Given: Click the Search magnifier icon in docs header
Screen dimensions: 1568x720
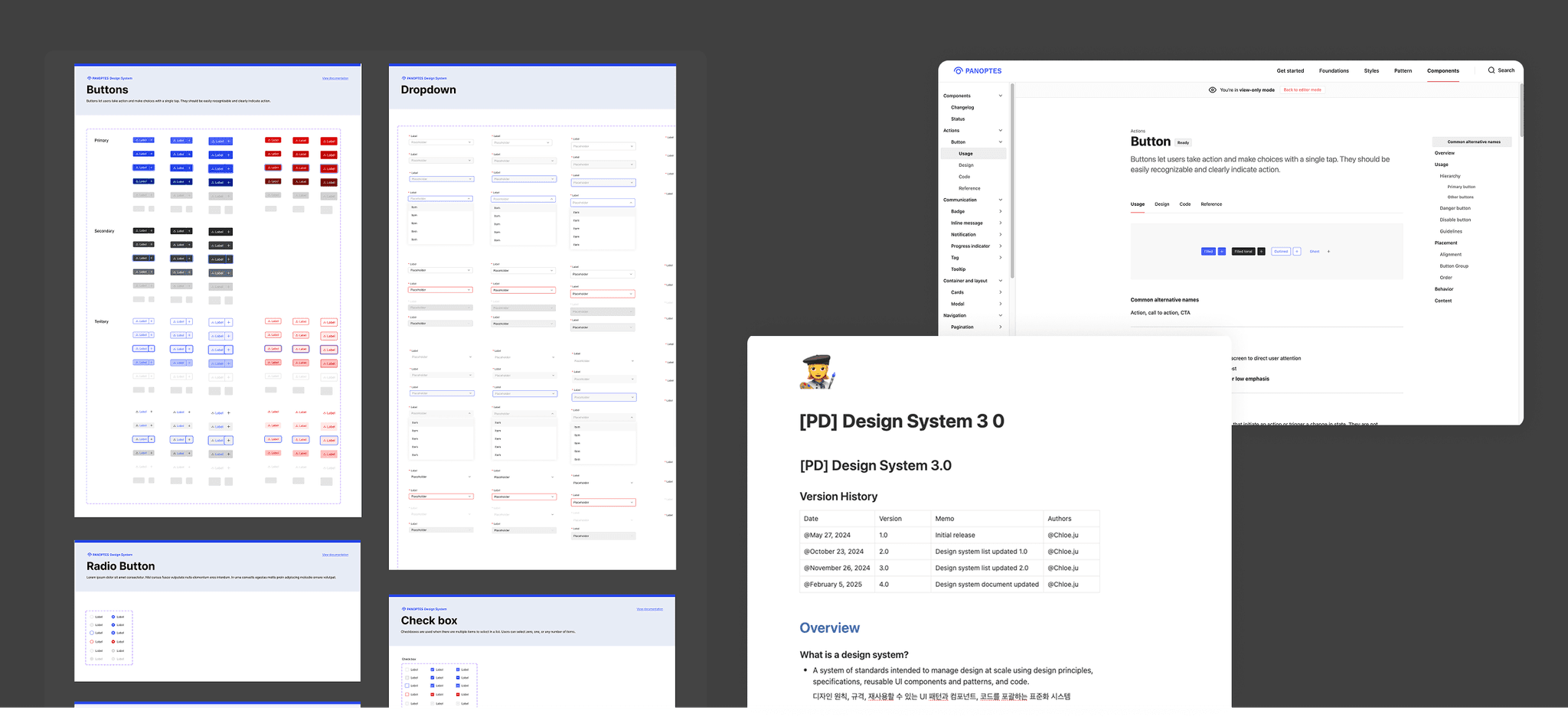Looking at the screenshot, I should [x=1491, y=70].
